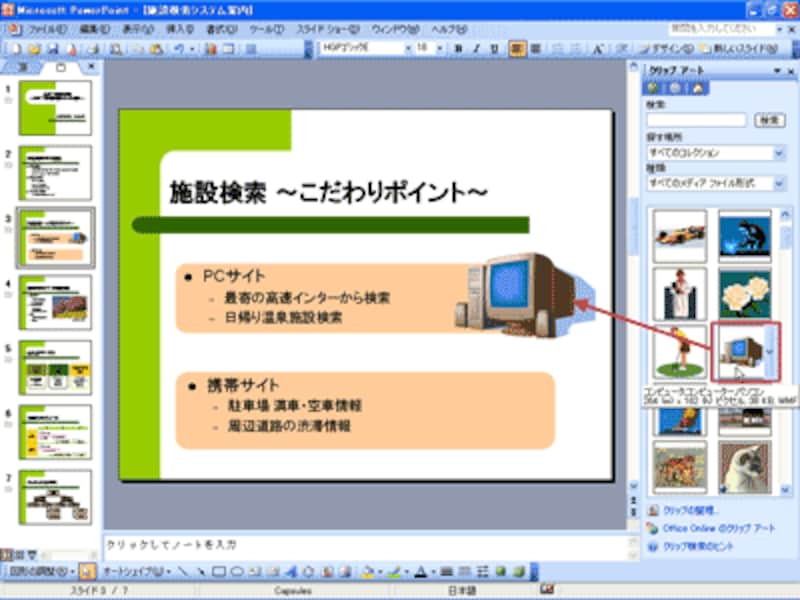Toggle Italic formatting
The height and width of the screenshot is (600, 800).
pyautogui.click(x=476, y=49)
